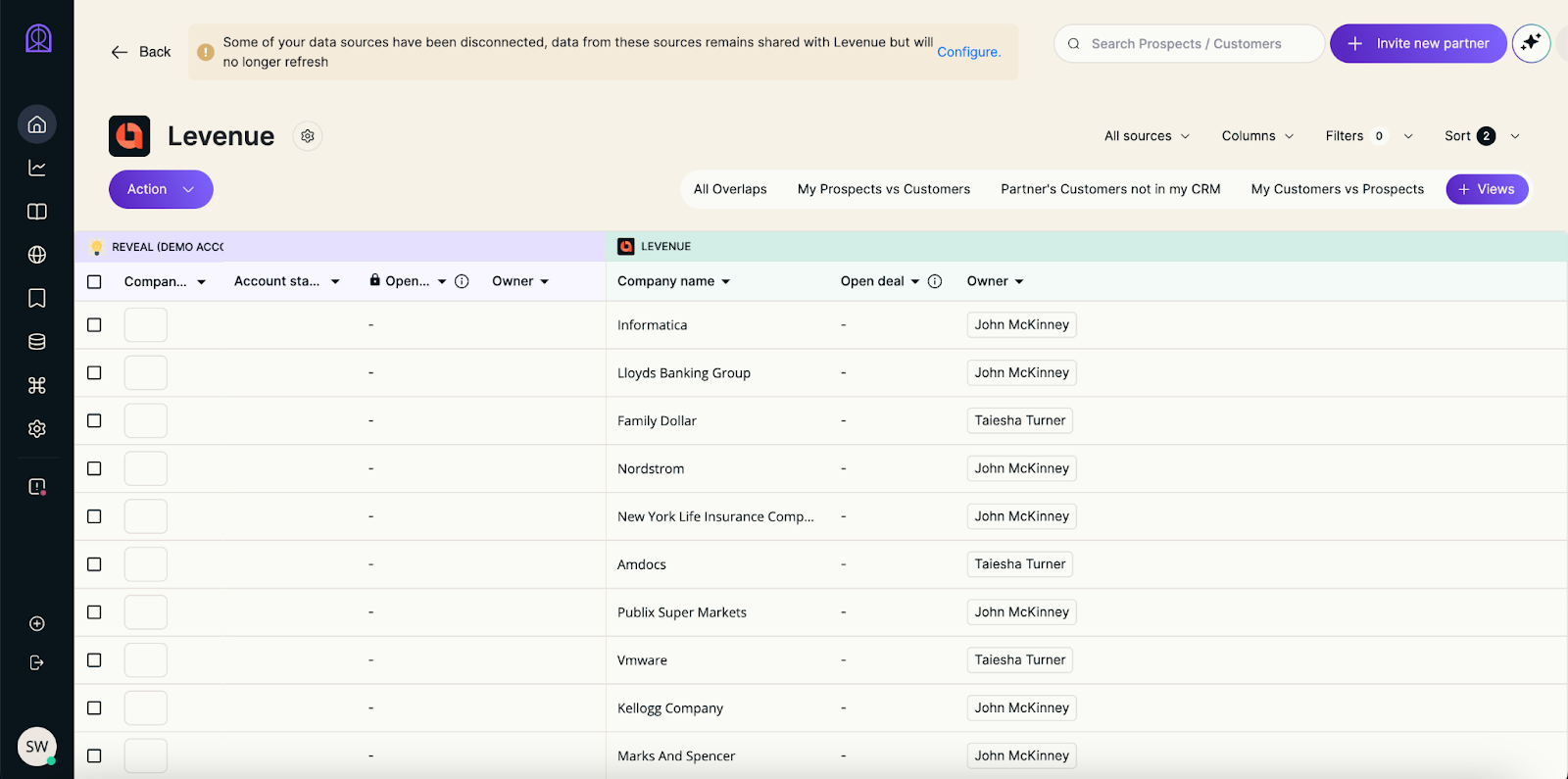
Task: Click the logout icon in sidebar
Action: pyautogui.click(x=37, y=662)
